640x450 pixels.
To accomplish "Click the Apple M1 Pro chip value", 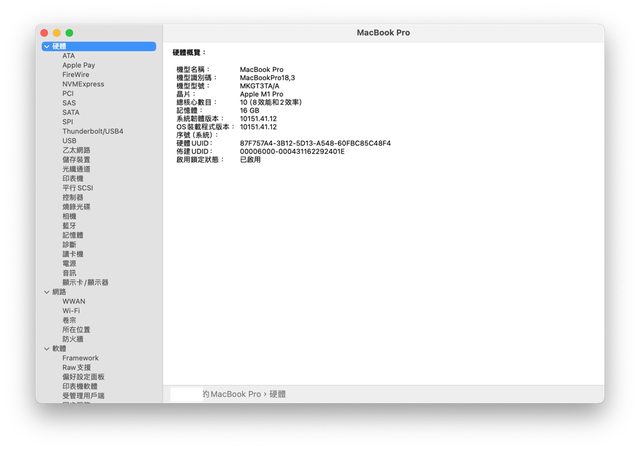I will [262, 94].
